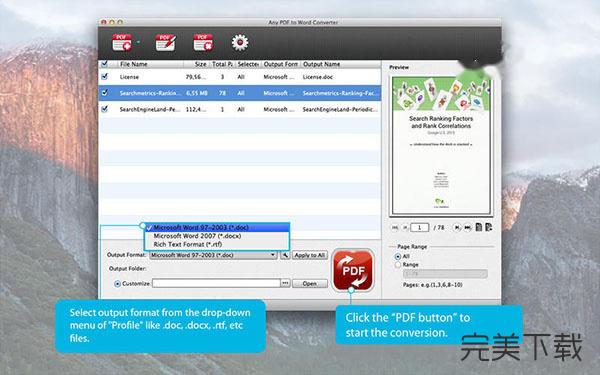Select the All page range radio
The image size is (600, 375).
pos(398,256)
